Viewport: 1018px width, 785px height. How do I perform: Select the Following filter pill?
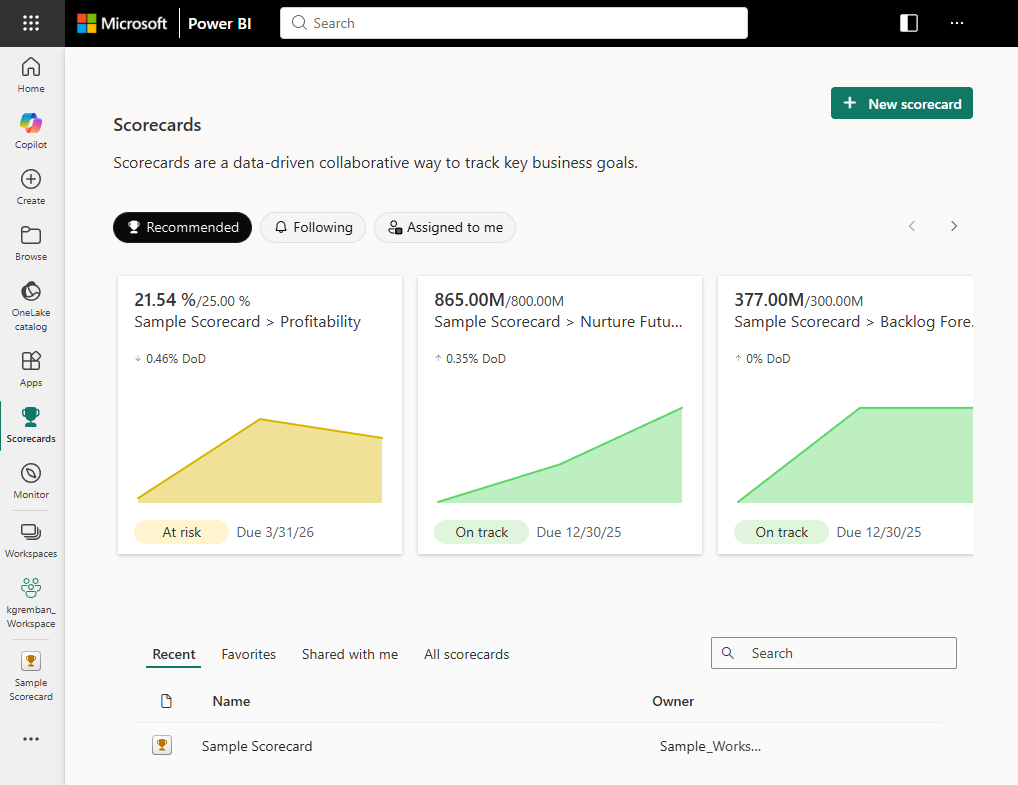coord(313,227)
